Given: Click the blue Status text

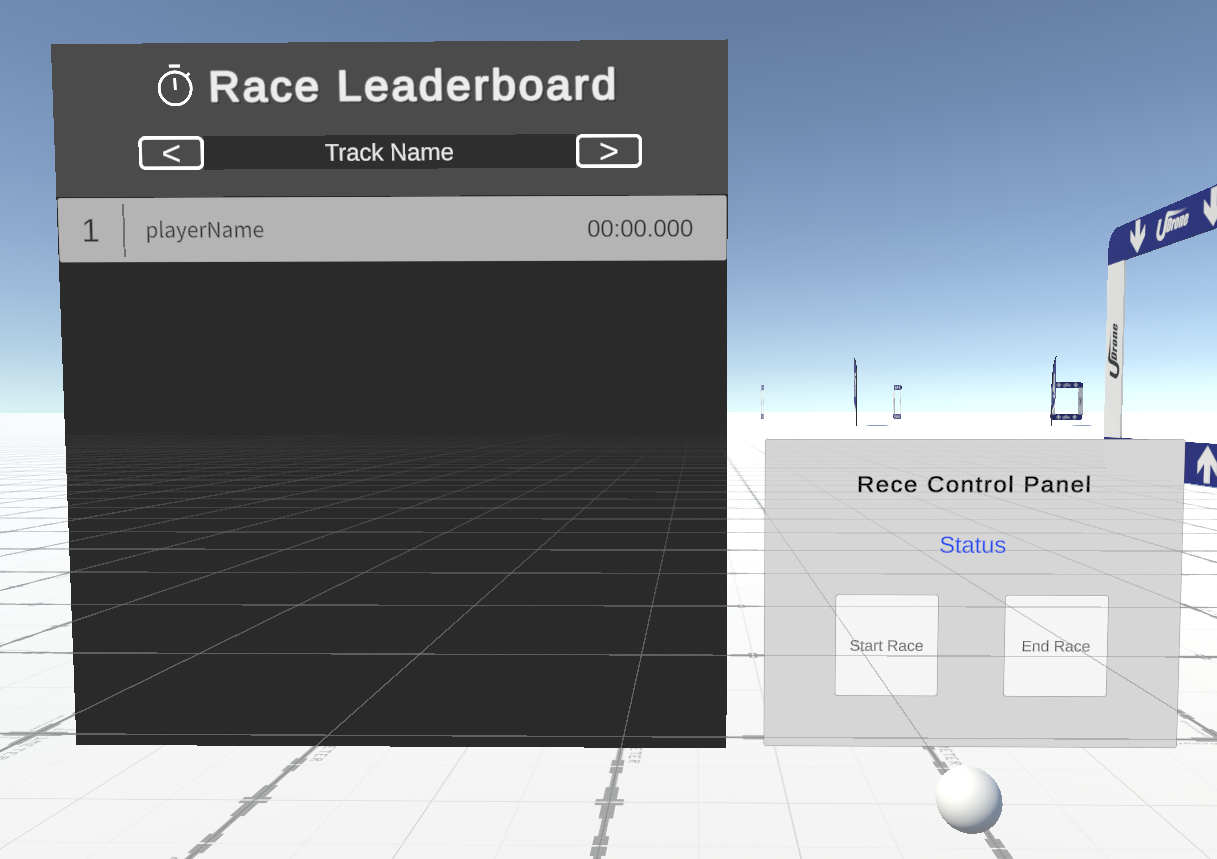Looking at the screenshot, I should (972, 545).
